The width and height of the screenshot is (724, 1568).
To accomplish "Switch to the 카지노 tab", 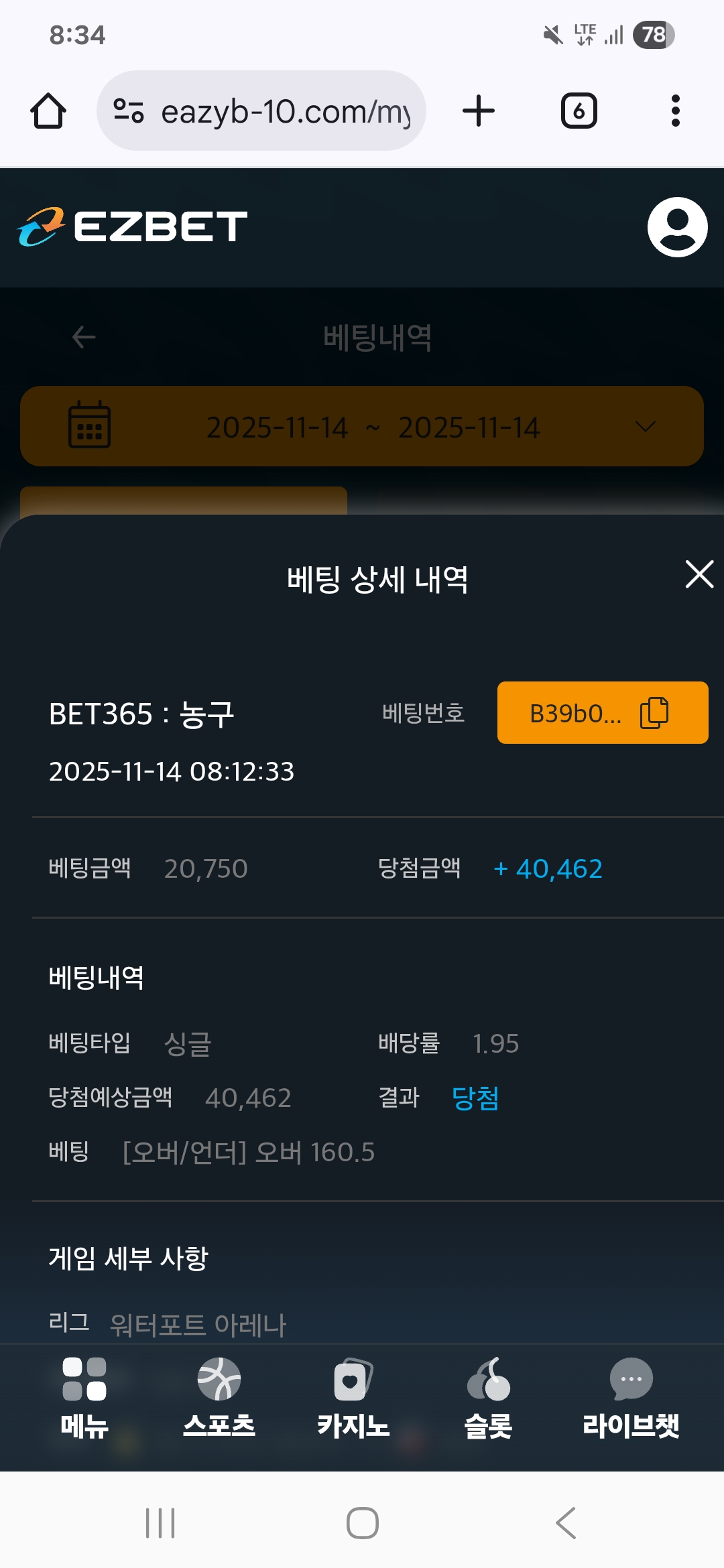I will tap(353, 1398).
